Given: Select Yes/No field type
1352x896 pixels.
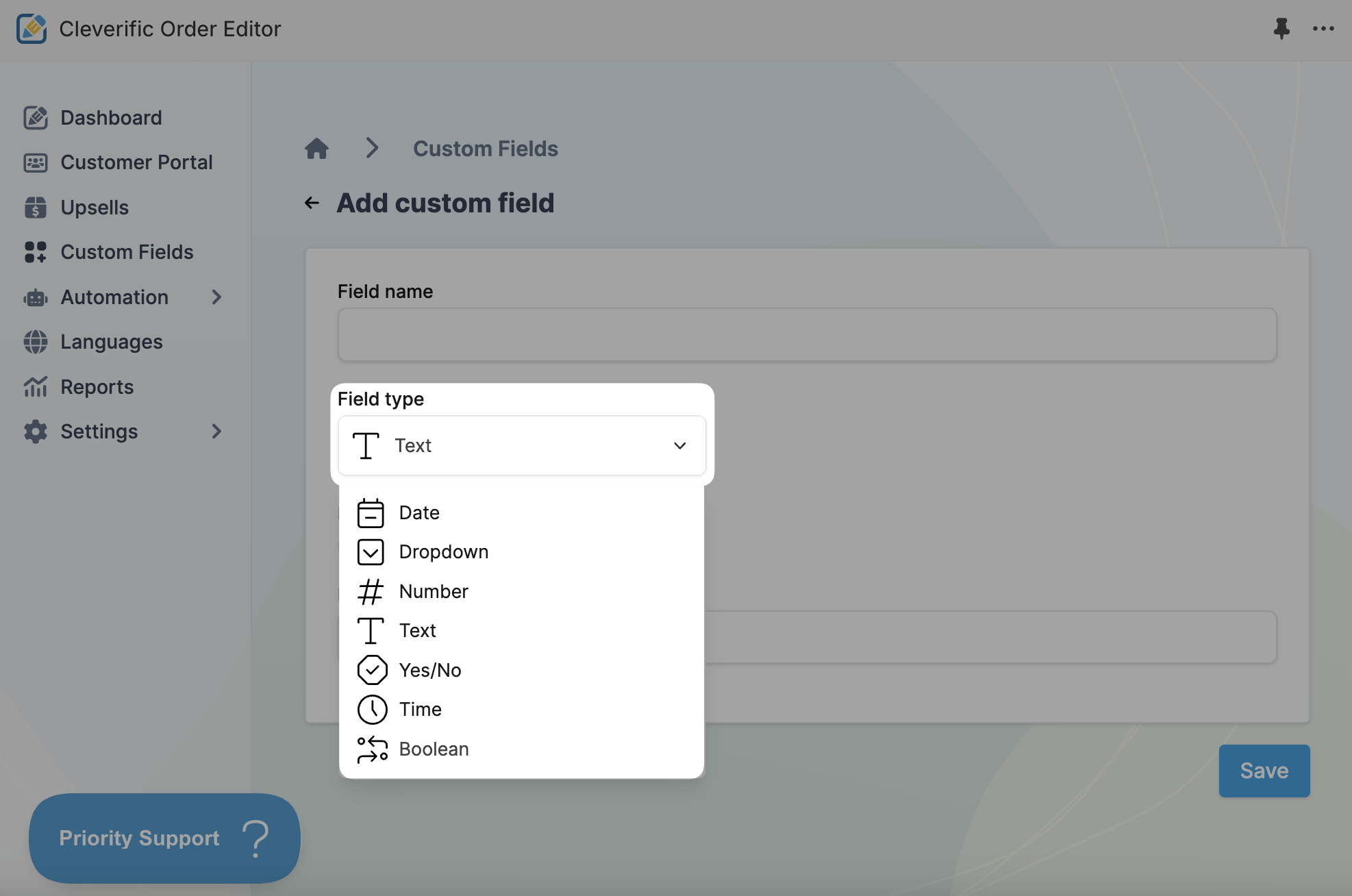Looking at the screenshot, I should point(522,670).
